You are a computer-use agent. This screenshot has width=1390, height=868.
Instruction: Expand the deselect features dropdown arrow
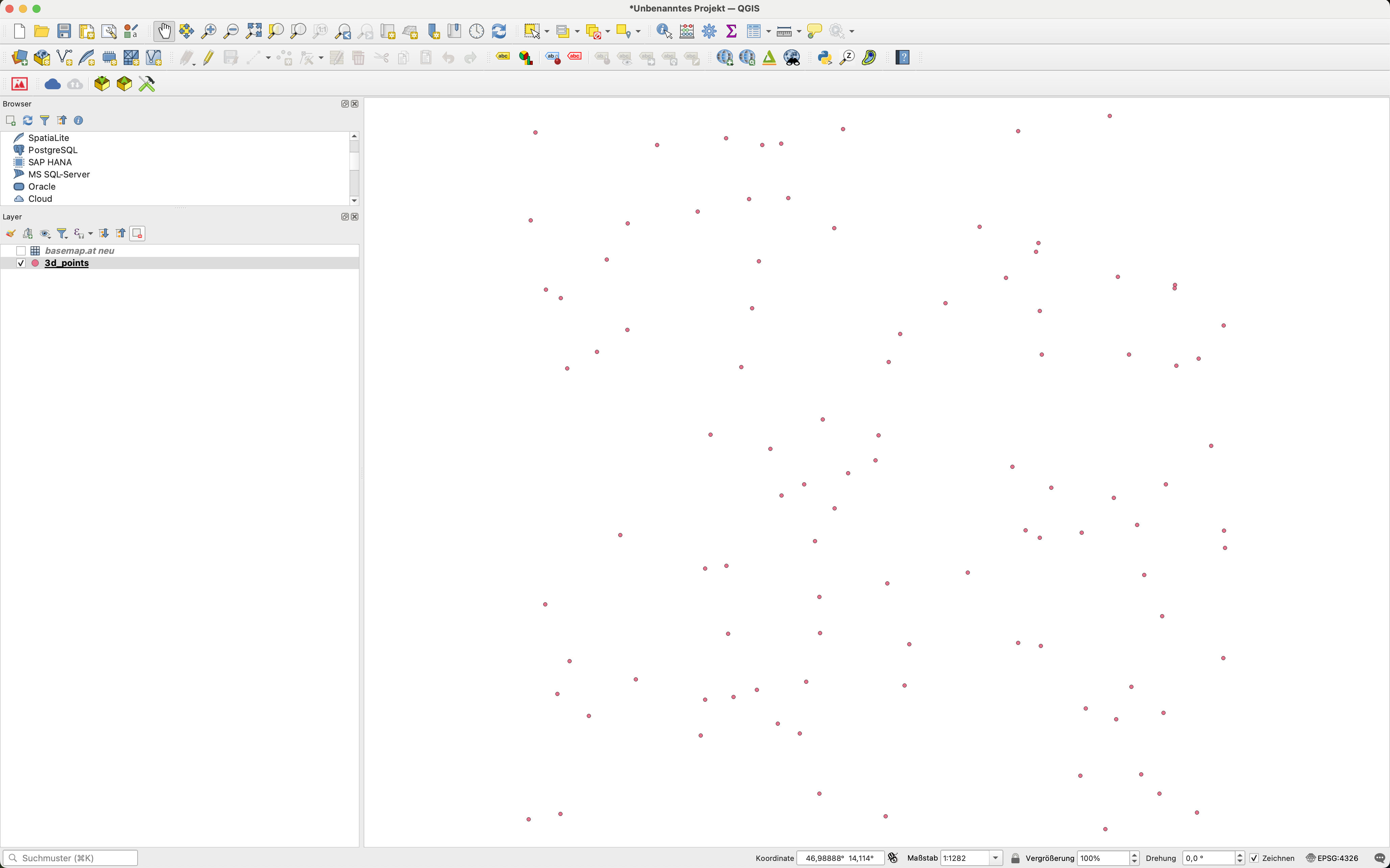[607, 31]
